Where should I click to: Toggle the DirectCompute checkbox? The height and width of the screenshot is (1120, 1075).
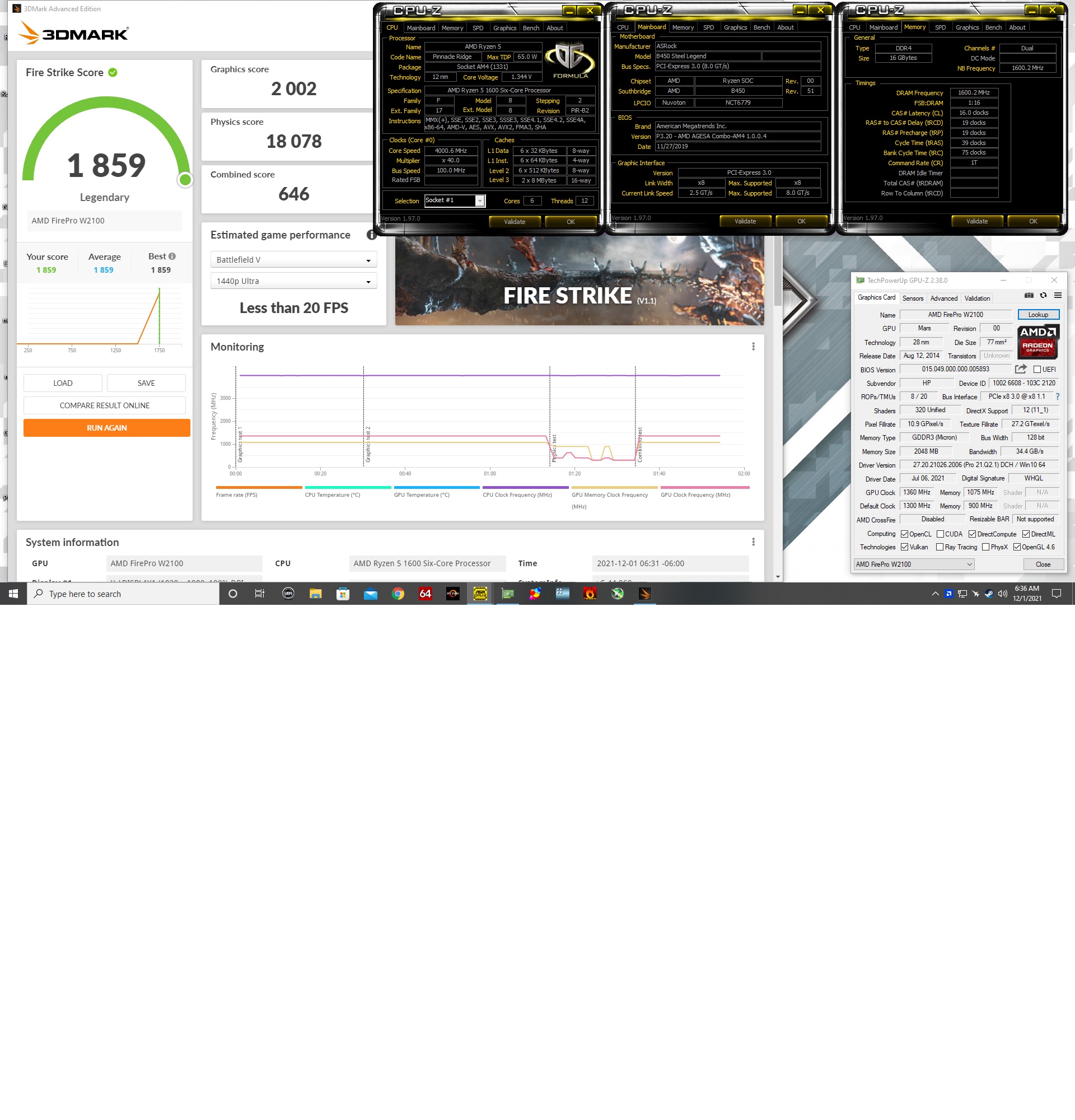[972, 534]
